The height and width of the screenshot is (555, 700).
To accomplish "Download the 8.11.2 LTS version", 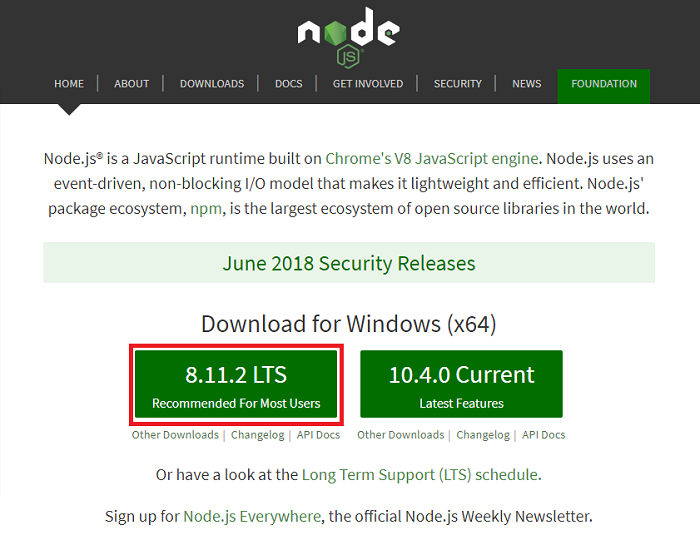I will (x=236, y=384).
